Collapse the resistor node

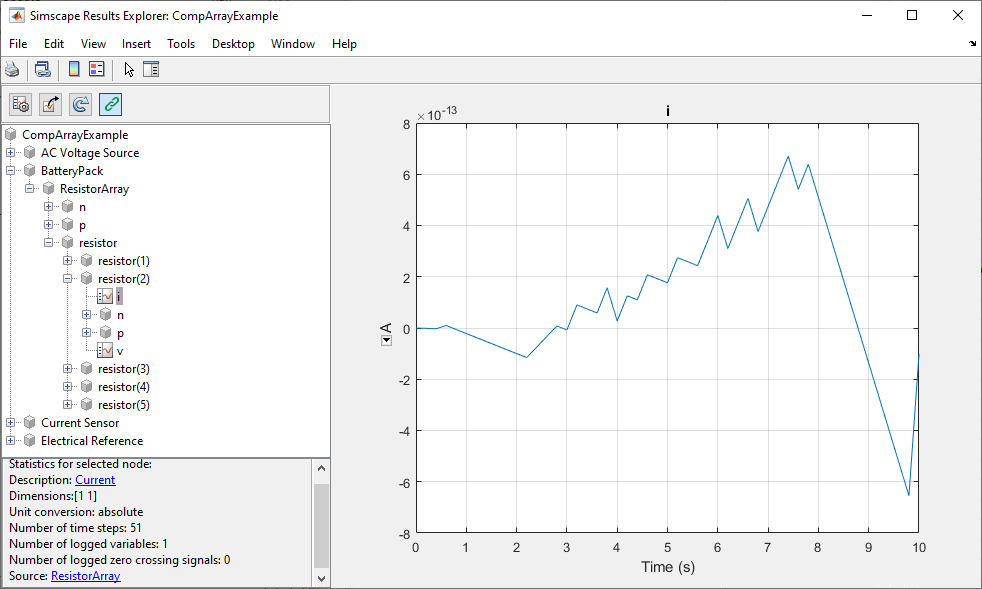(48, 242)
